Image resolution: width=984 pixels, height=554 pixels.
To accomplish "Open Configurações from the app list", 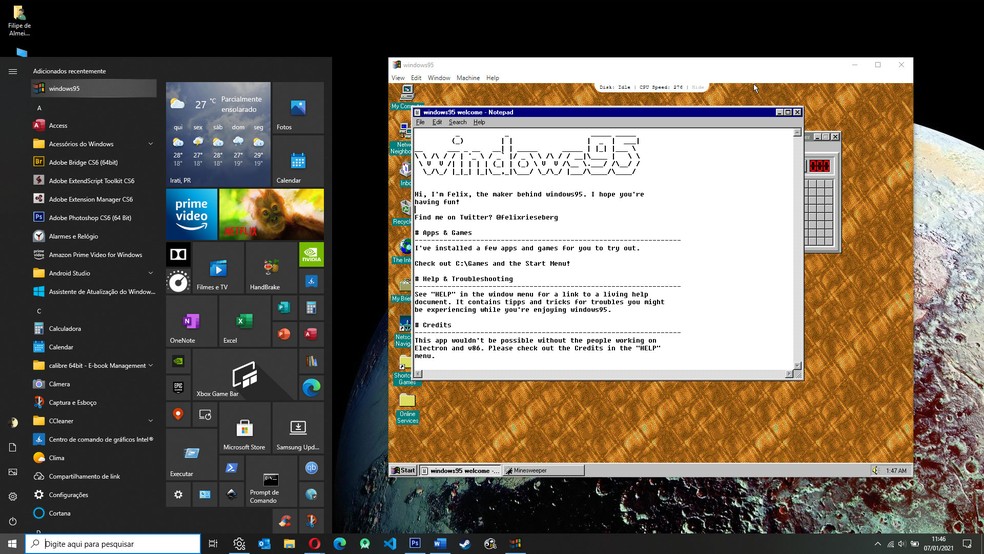I will click(x=94, y=494).
